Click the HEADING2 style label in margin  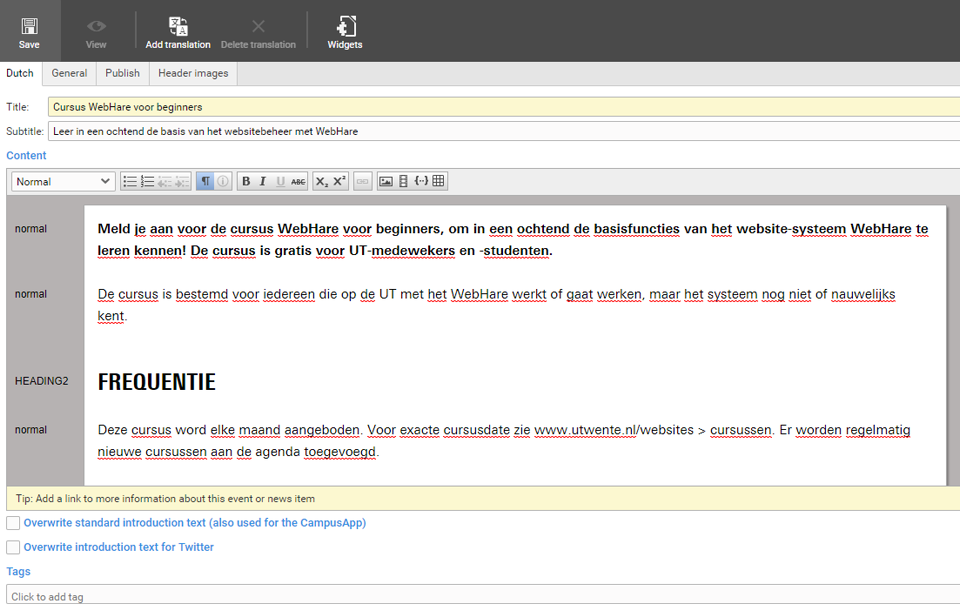click(42, 381)
